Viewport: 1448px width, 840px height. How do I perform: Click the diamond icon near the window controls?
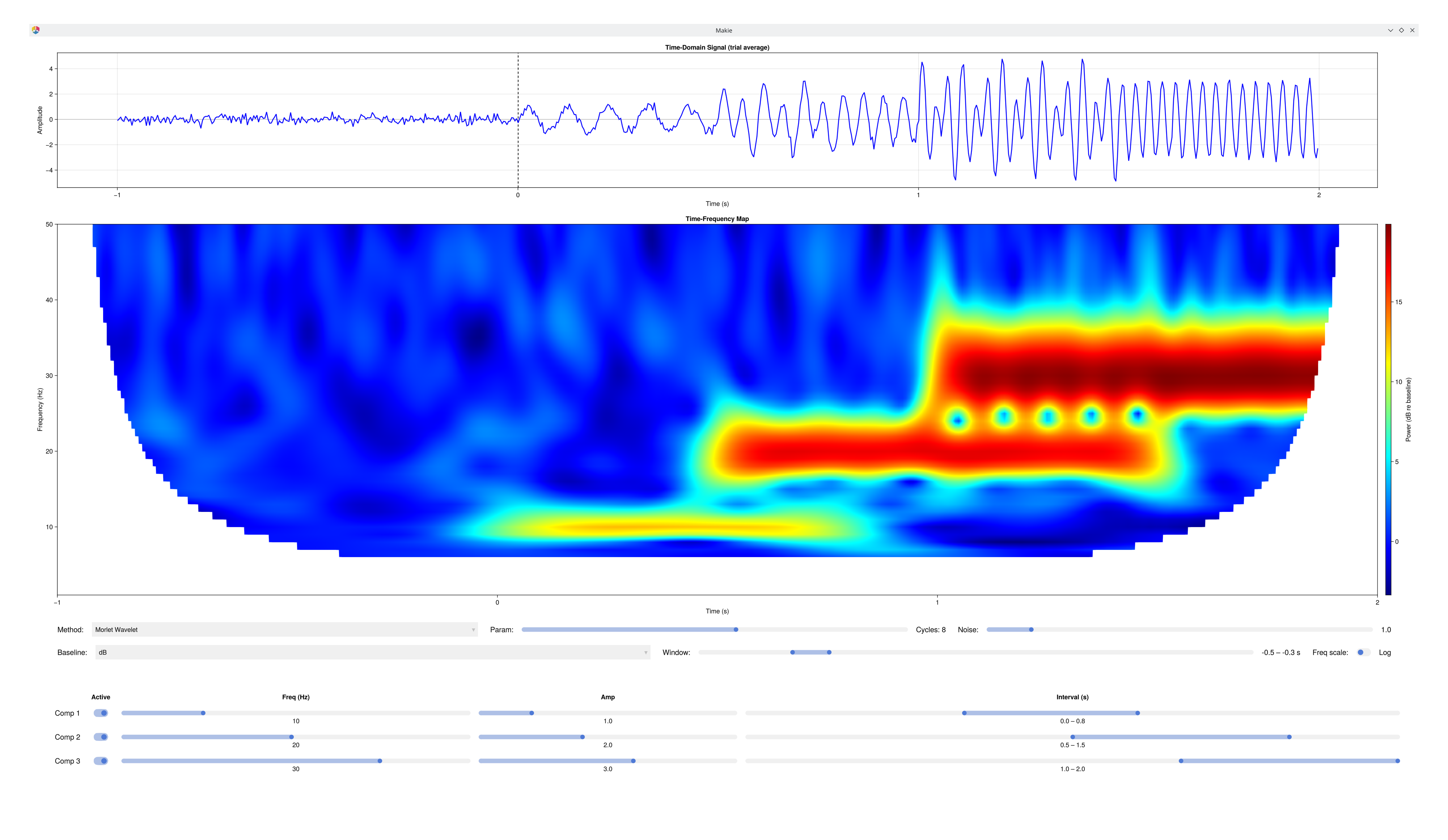[x=1401, y=30]
